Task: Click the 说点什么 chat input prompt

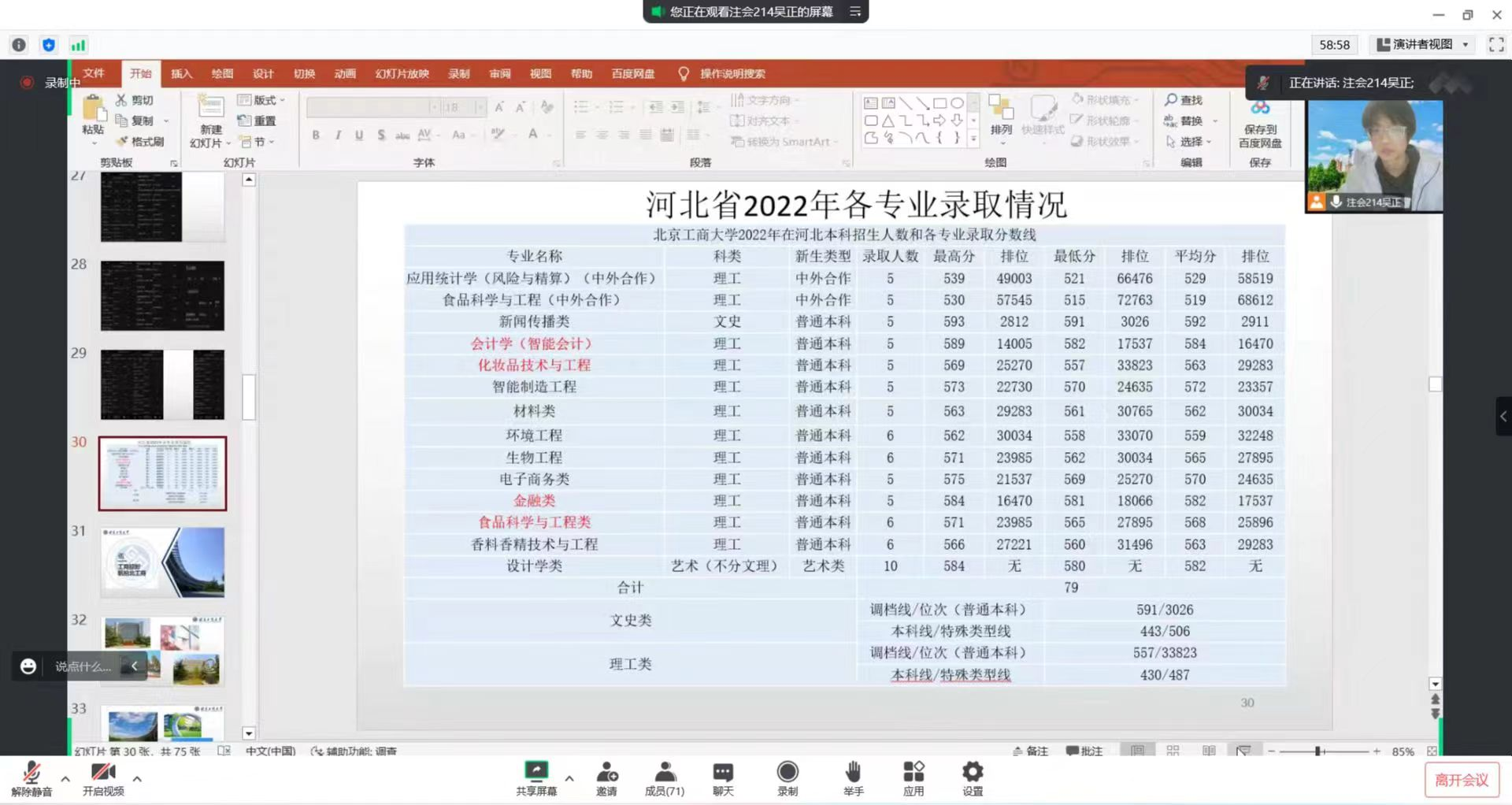Action: tap(82, 666)
